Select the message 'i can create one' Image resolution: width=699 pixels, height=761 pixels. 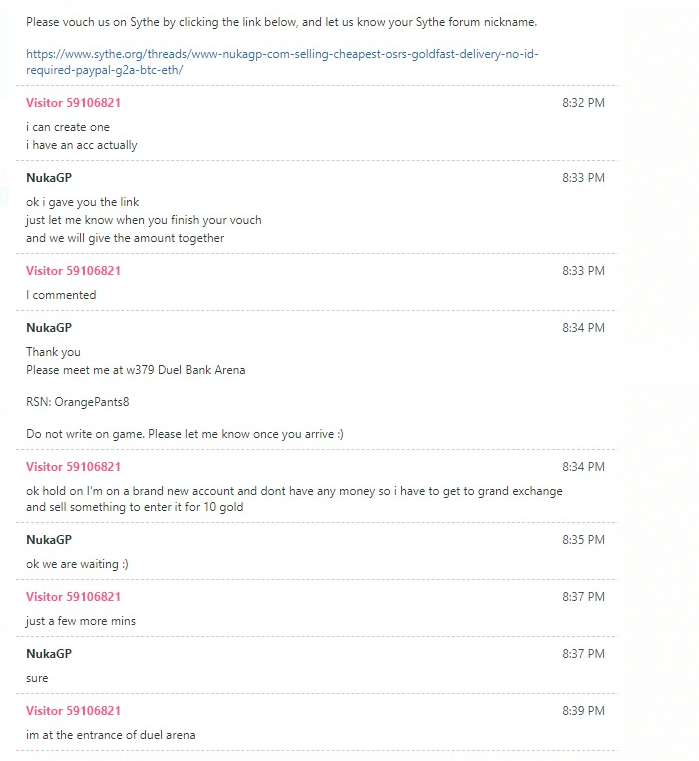[68, 127]
